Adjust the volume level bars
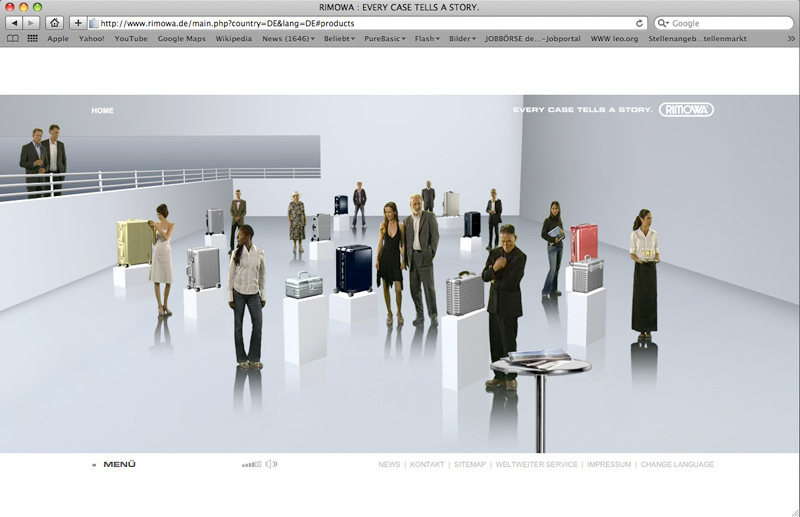 [252, 464]
